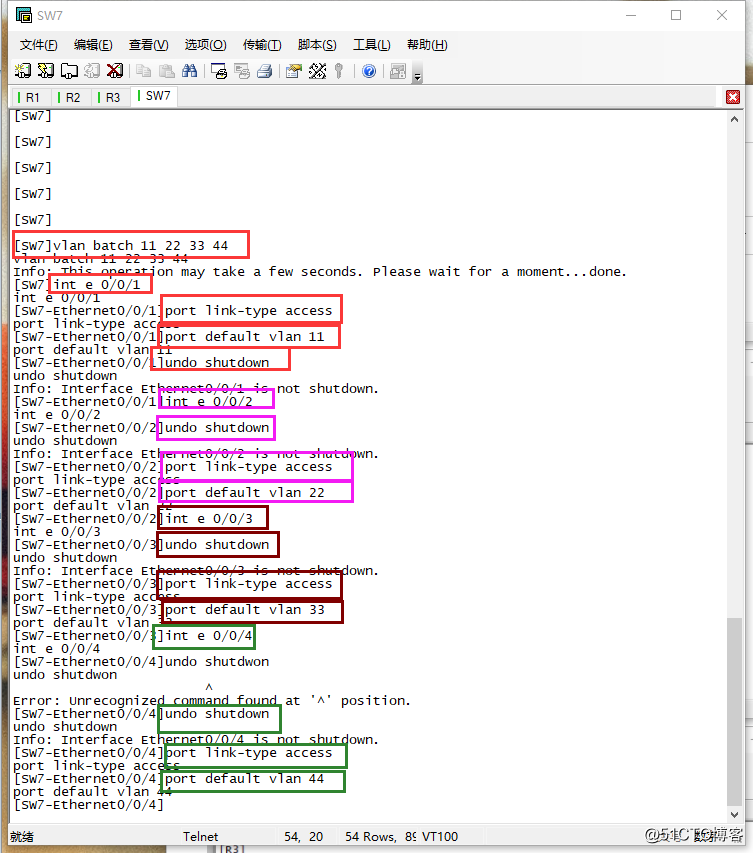753x853 pixels.
Task: Click the Auto Print printer icon
Action: coord(265,71)
